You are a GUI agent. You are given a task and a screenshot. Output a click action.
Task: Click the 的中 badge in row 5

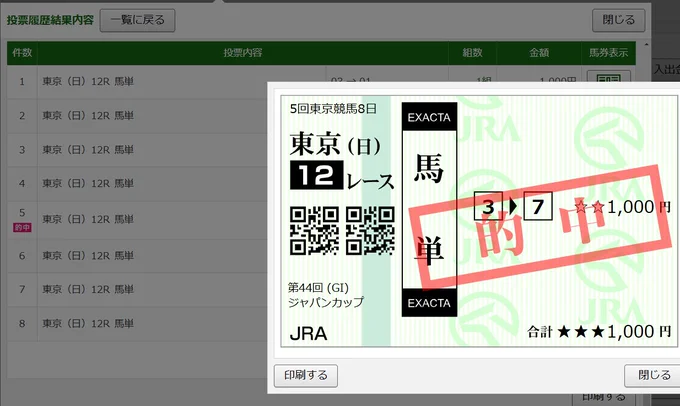pyautogui.click(x=22, y=227)
